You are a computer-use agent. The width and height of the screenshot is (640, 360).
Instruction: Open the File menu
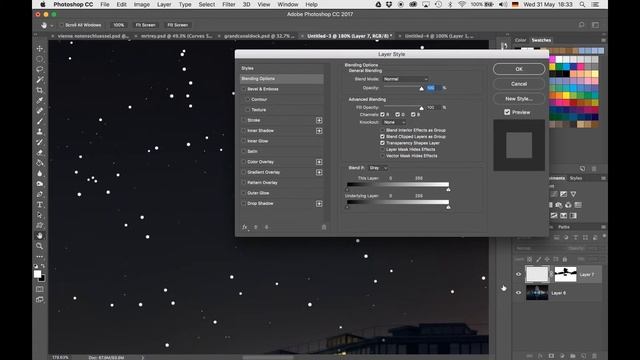105,4
